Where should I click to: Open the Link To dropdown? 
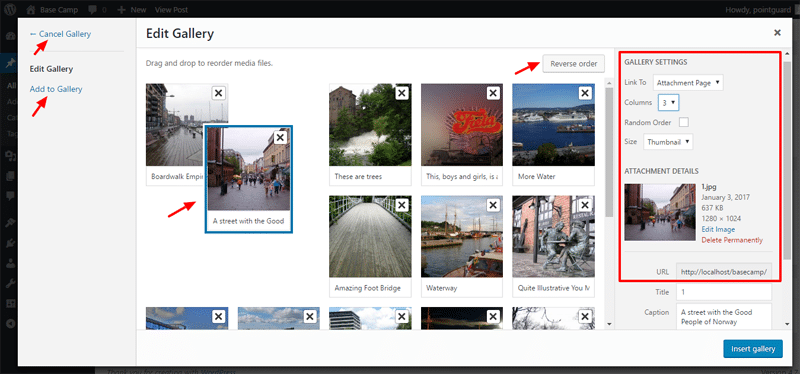click(x=688, y=82)
